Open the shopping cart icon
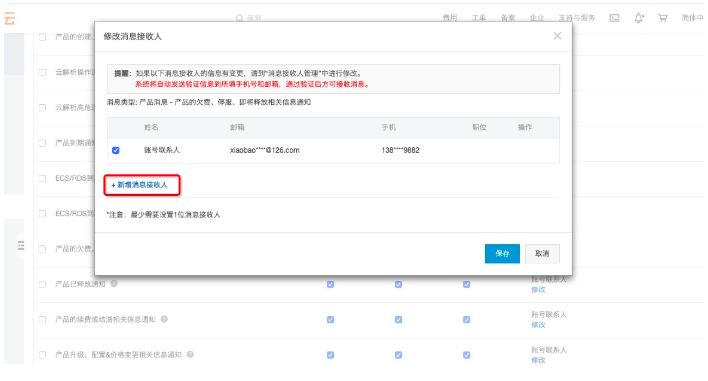The width and height of the screenshot is (708, 381). 662,18
